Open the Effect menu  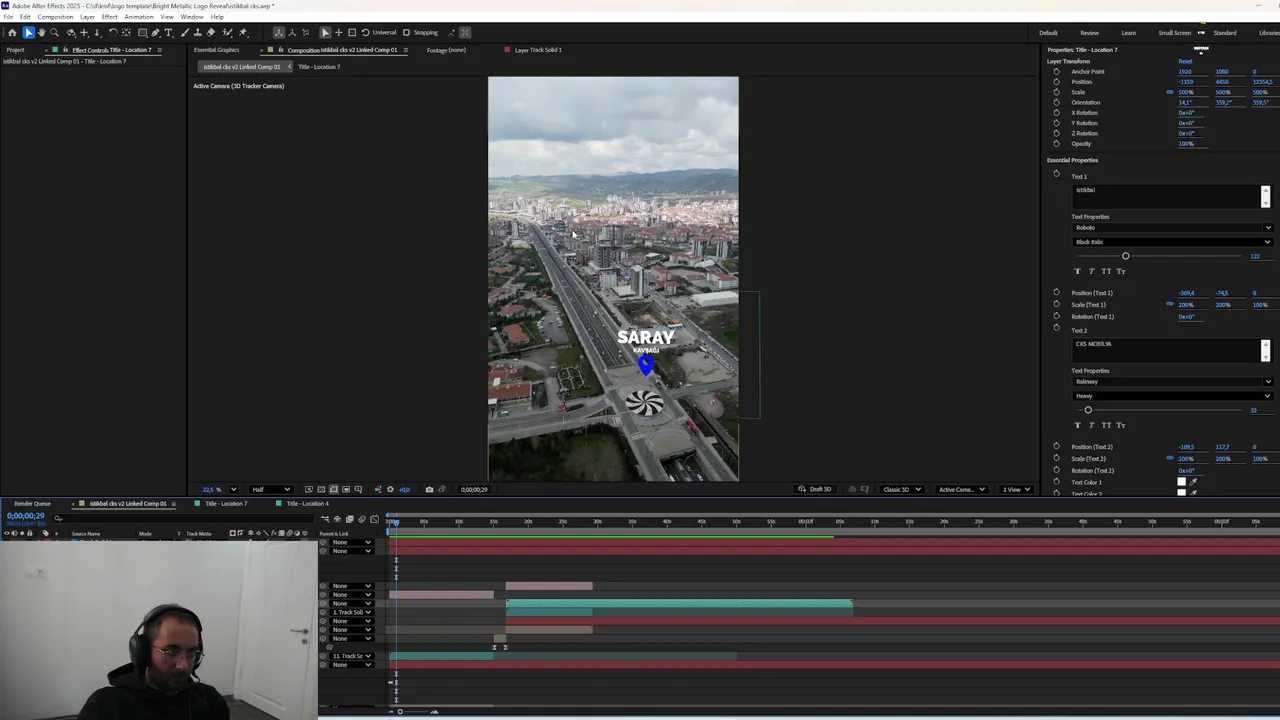click(109, 17)
